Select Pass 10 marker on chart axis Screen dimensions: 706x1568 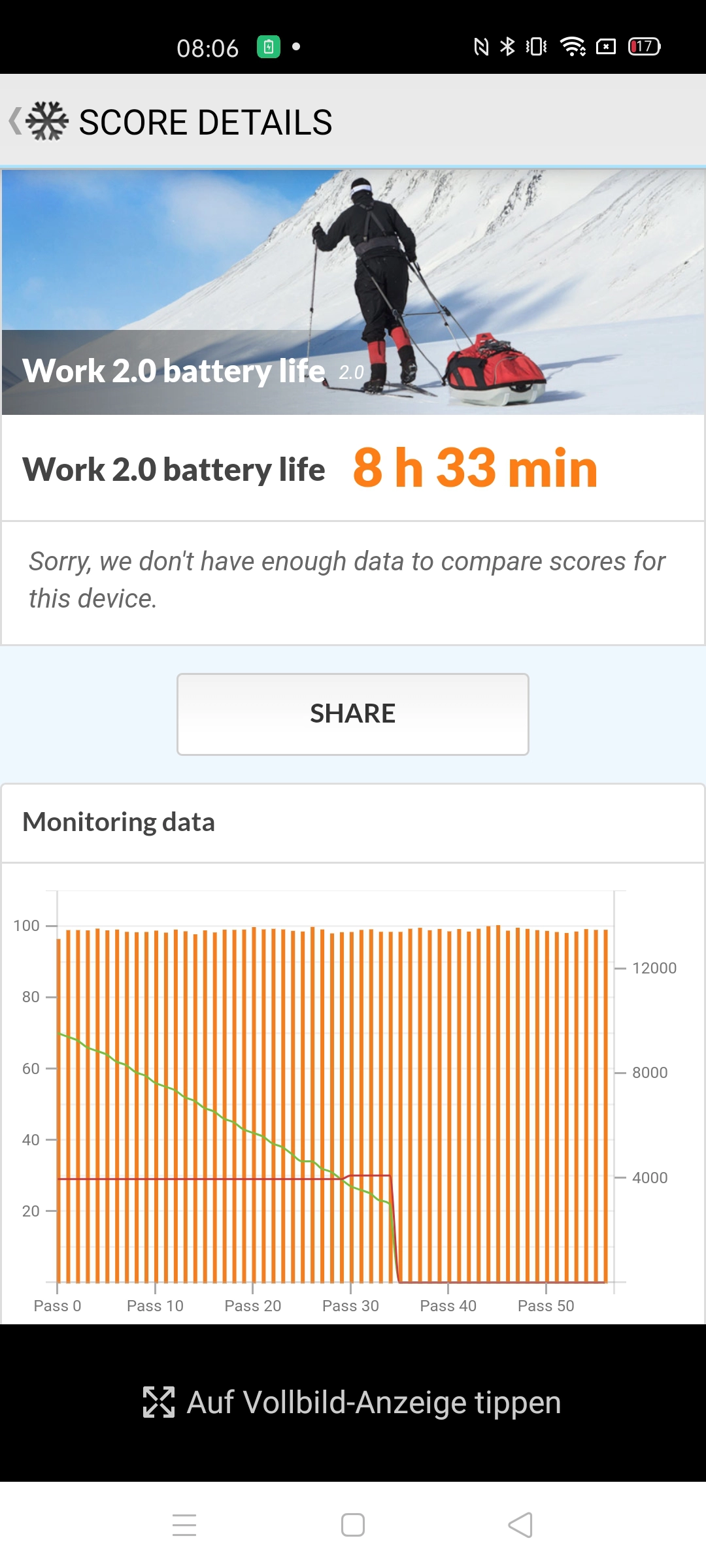155,1305
